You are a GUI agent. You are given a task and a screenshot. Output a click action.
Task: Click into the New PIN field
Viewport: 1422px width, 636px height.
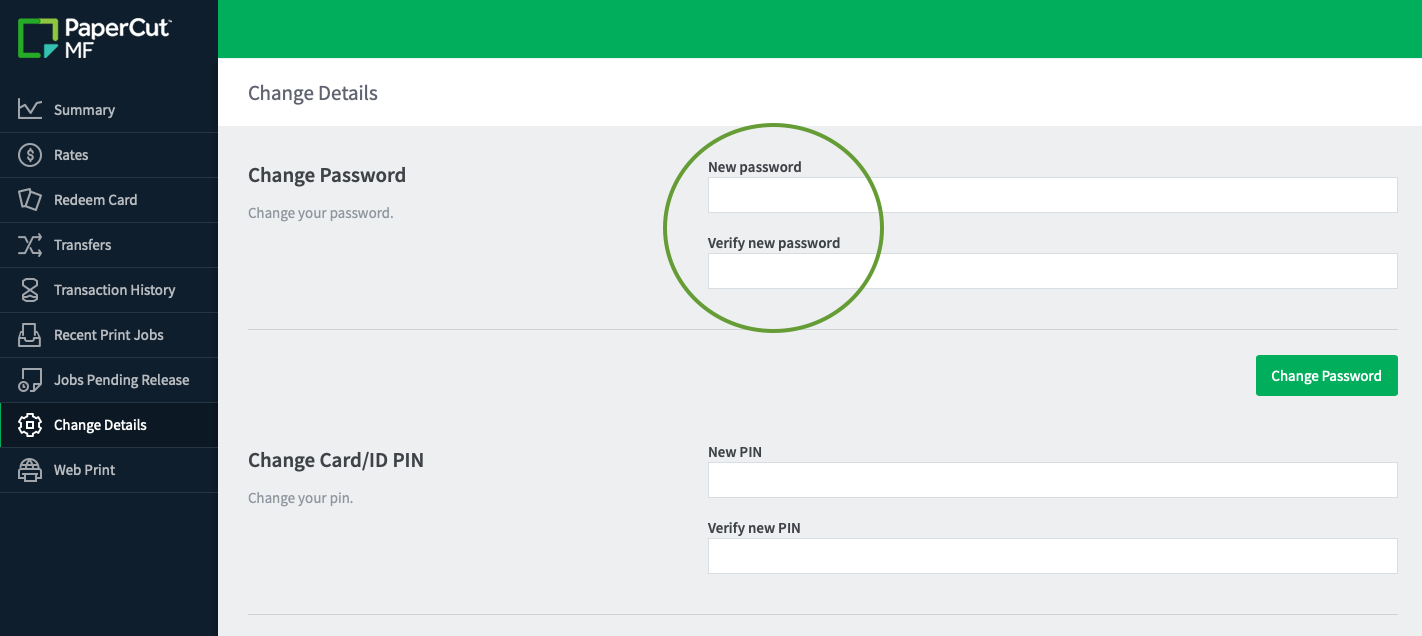pyautogui.click(x=1052, y=480)
